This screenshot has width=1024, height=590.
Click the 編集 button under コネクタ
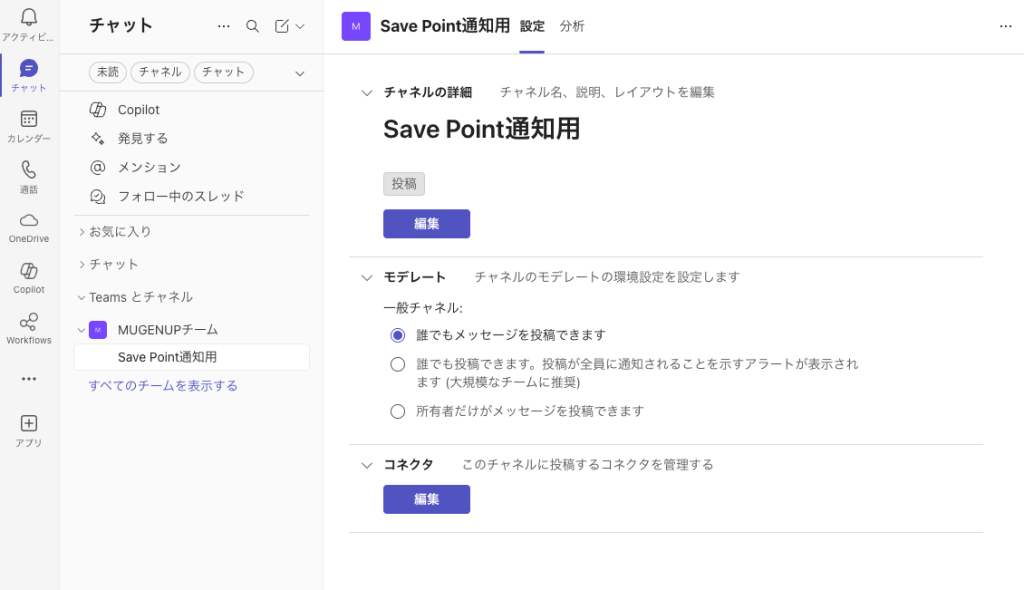pyautogui.click(x=426, y=499)
